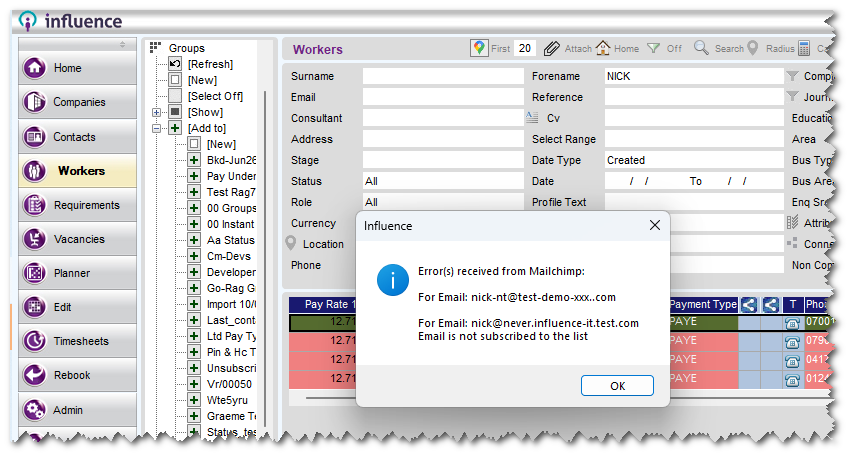853x459 pixels.
Task: Select the Developer group in tree
Action: point(231,272)
